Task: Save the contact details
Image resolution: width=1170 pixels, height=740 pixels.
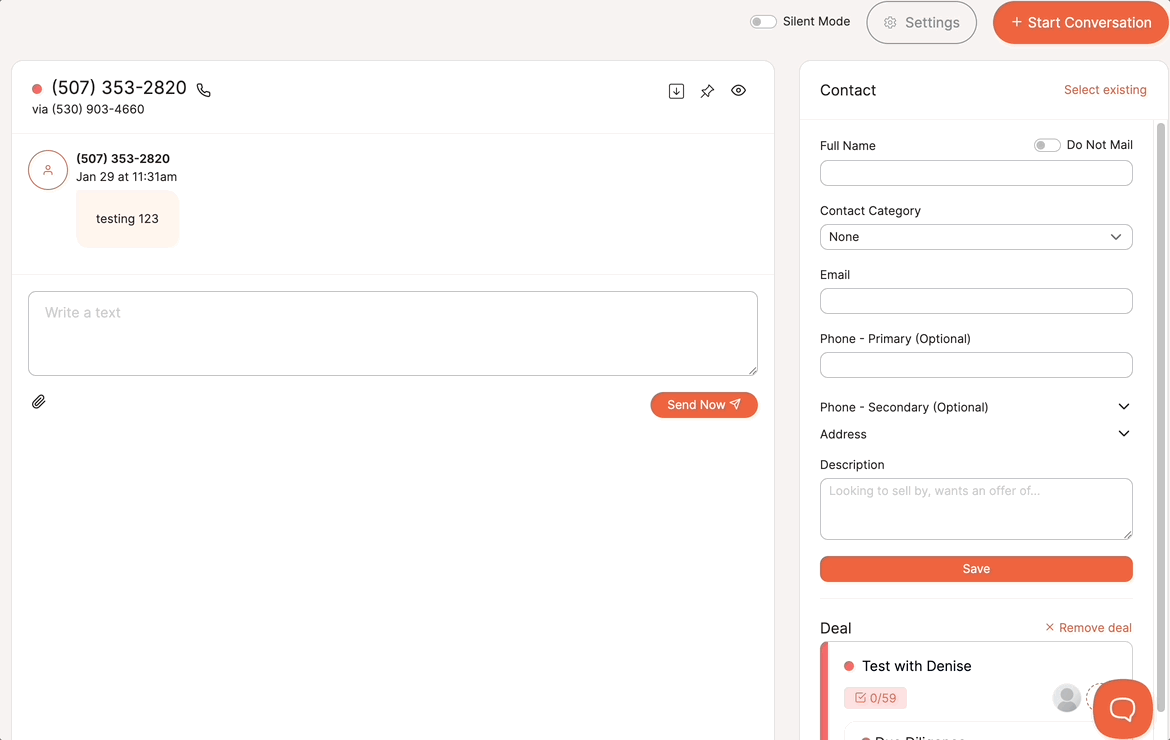Action: point(976,569)
